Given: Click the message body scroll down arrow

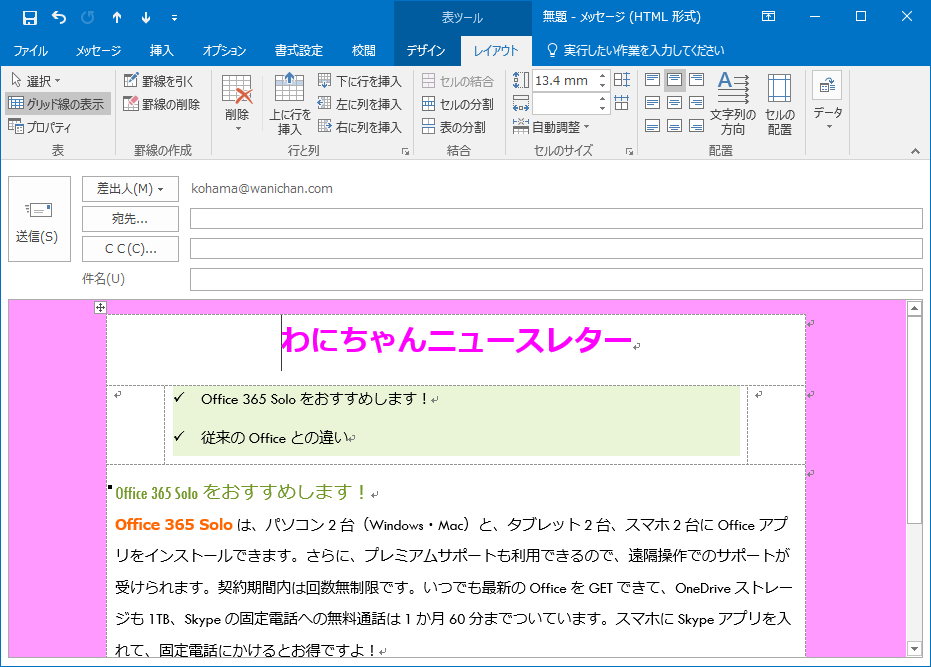Looking at the screenshot, I should pos(914,649).
